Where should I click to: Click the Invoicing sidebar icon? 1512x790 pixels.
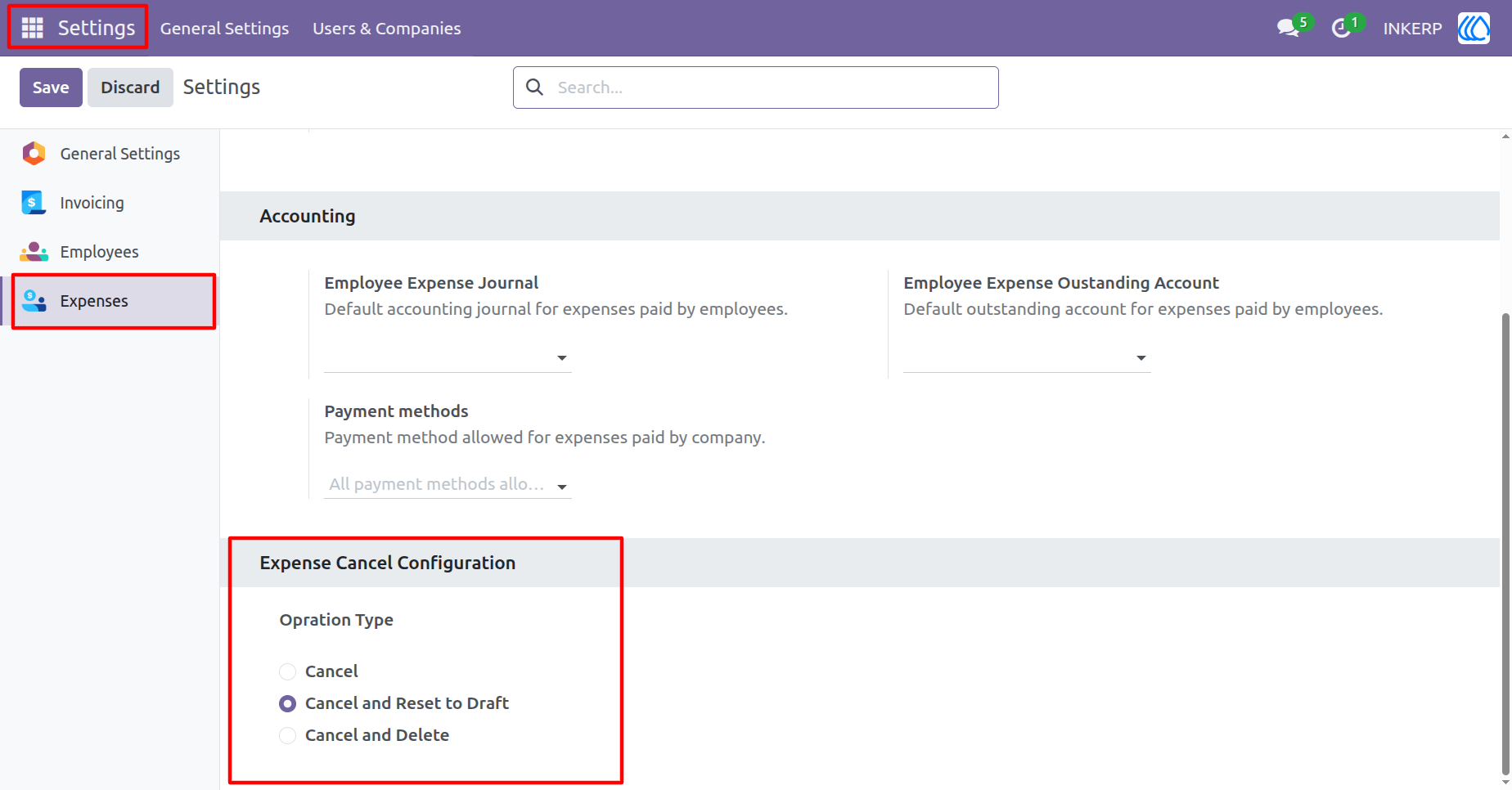(x=34, y=202)
